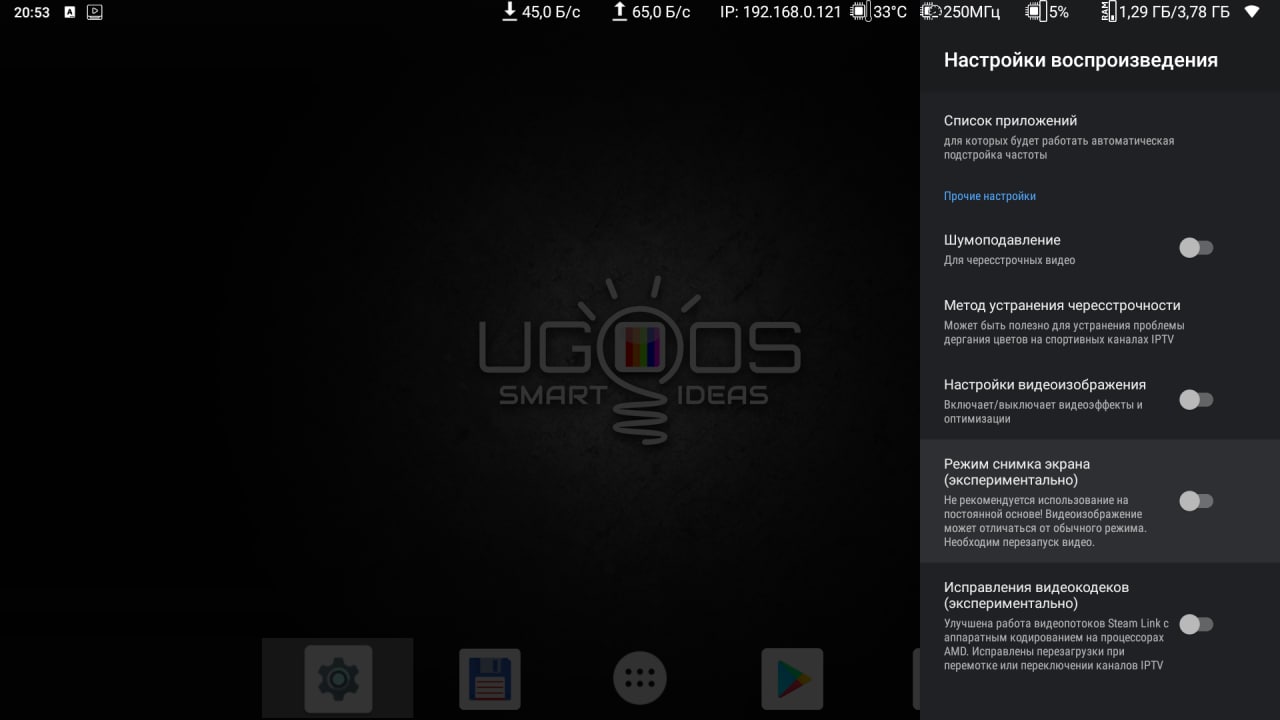The image size is (1280, 720).
Task: Tap the CPU frequency icon
Action: point(931,12)
